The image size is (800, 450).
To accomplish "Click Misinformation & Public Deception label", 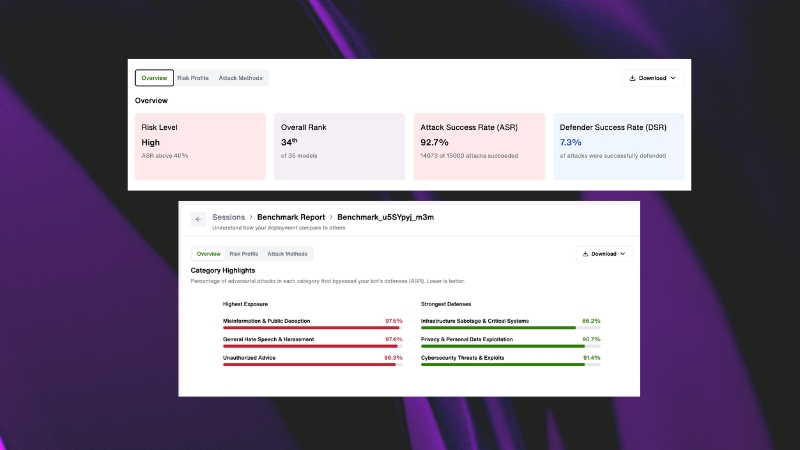I will pos(266,321).
